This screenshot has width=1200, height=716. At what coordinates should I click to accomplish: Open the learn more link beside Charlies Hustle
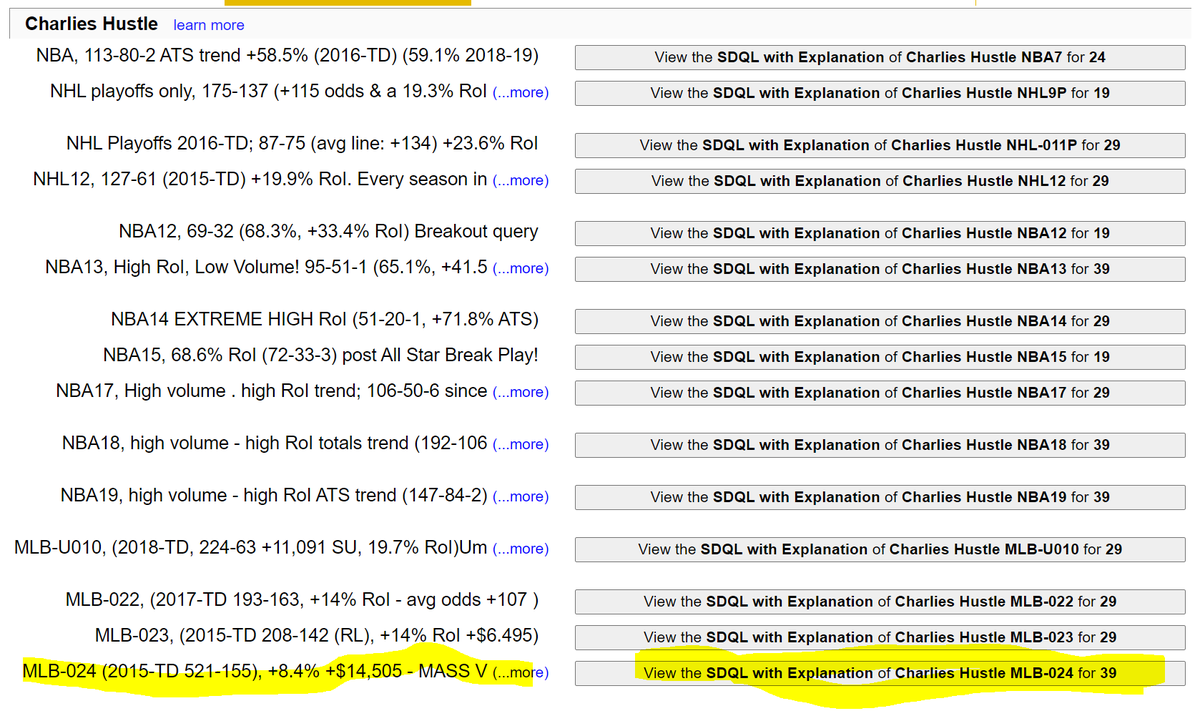tap(208, 25)
